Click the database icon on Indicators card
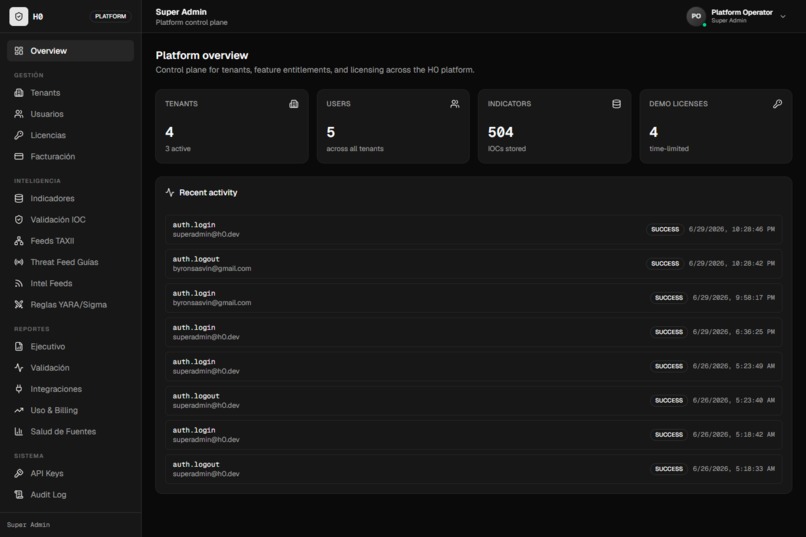Viewport: 806px width, 537px height. 616,104
